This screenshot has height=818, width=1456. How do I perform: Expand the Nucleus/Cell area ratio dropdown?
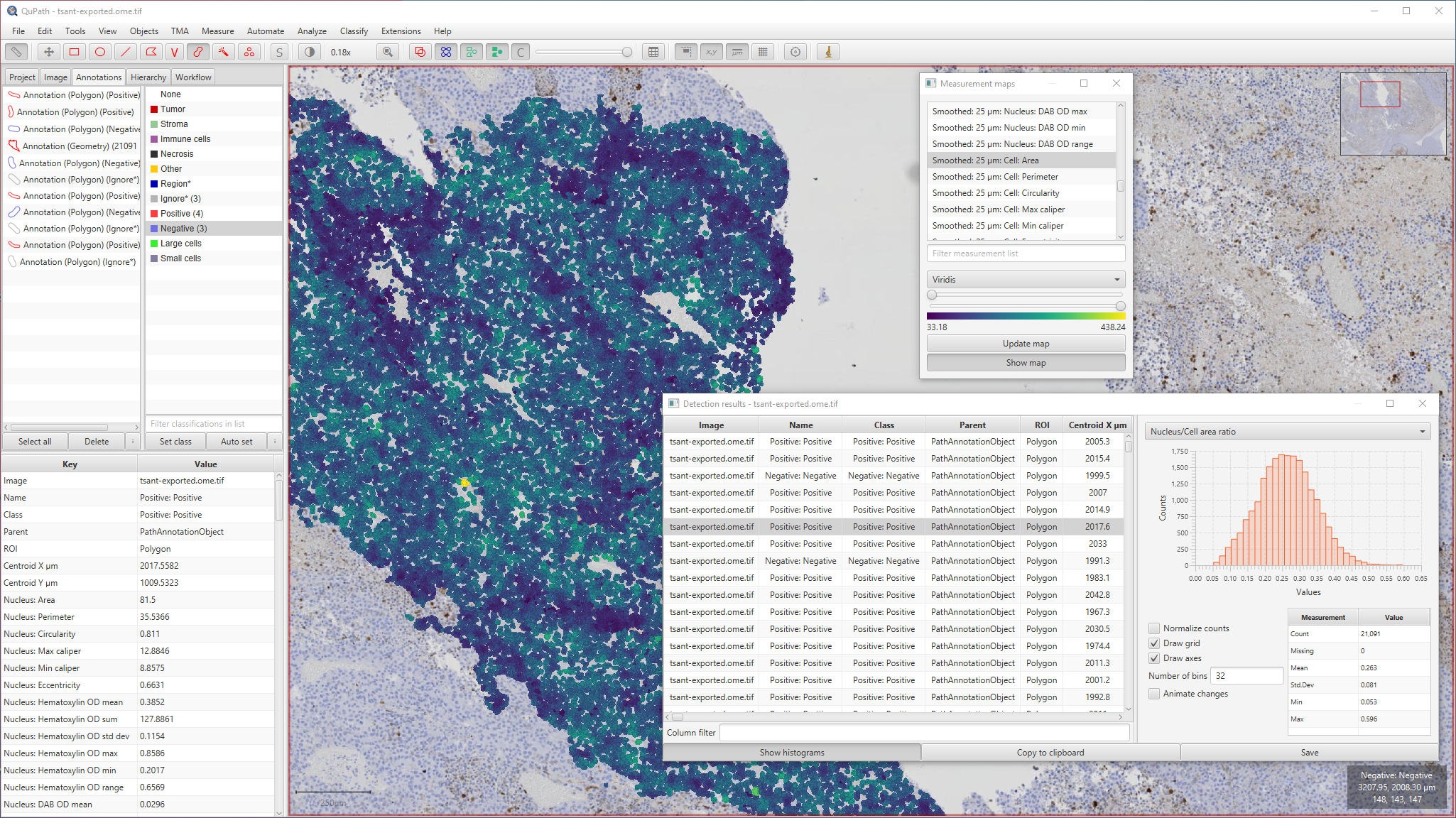point(1287,432)
